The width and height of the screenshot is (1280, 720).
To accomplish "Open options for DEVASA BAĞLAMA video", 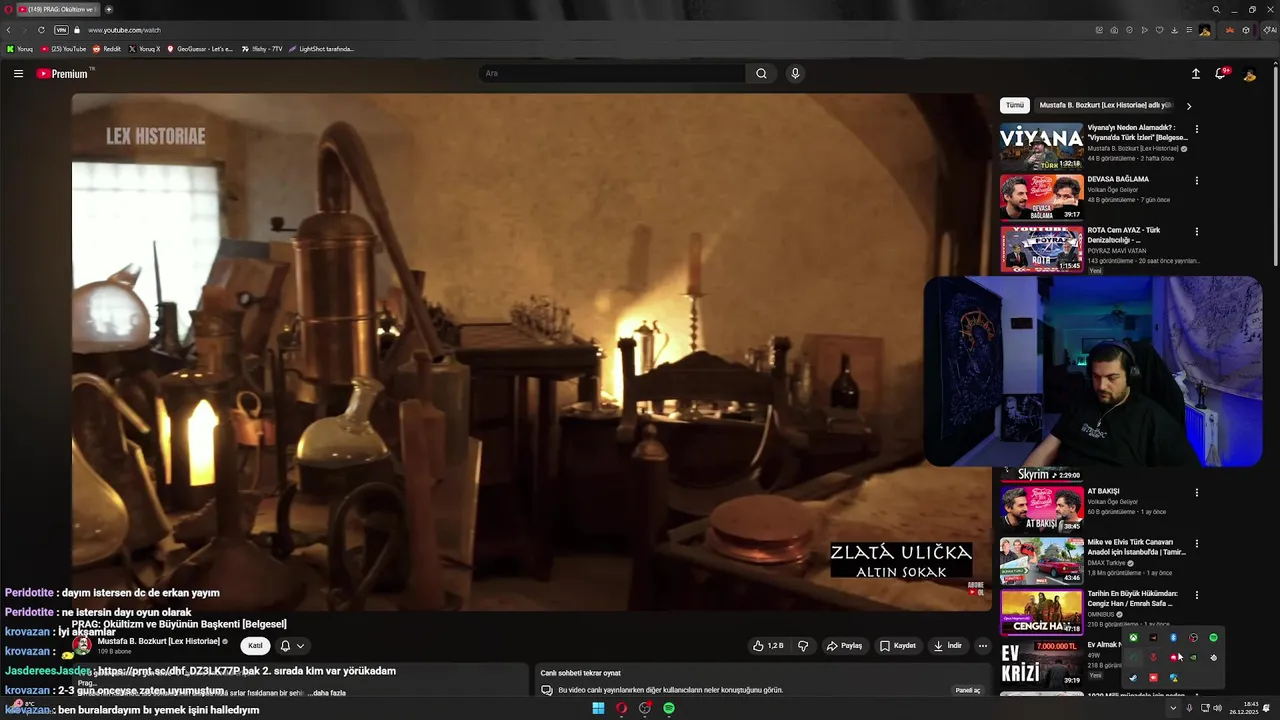I will pyautogui.click(x=1196, y=181).
